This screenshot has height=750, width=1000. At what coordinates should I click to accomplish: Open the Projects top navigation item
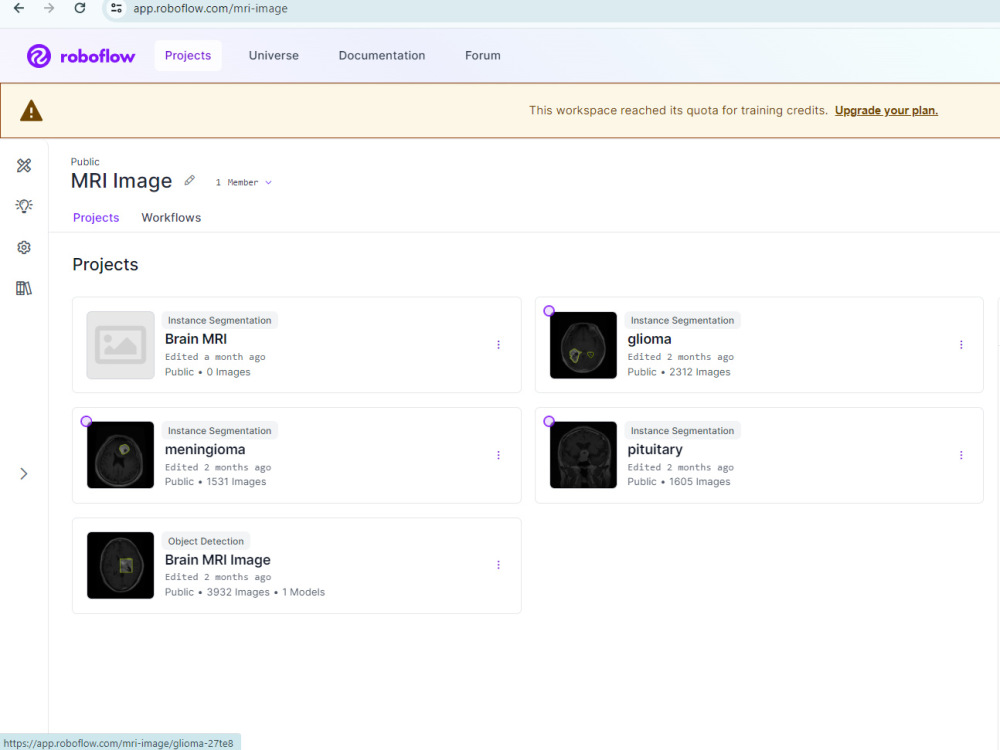188,55
